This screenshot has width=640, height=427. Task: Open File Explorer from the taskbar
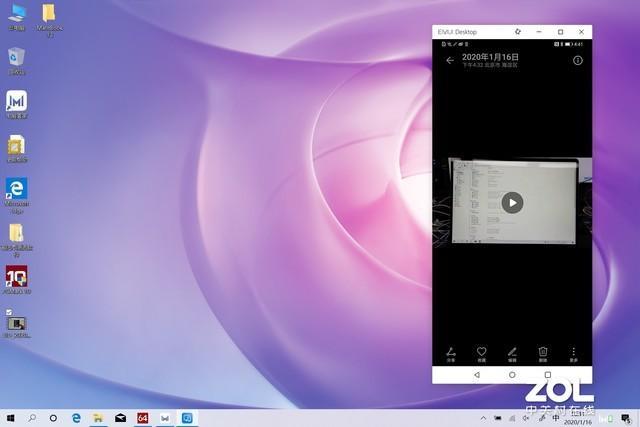[x=98, y=417]
